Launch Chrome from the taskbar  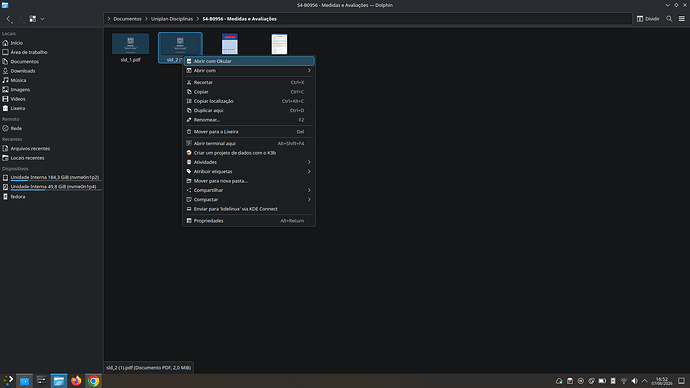coord(93,381)
